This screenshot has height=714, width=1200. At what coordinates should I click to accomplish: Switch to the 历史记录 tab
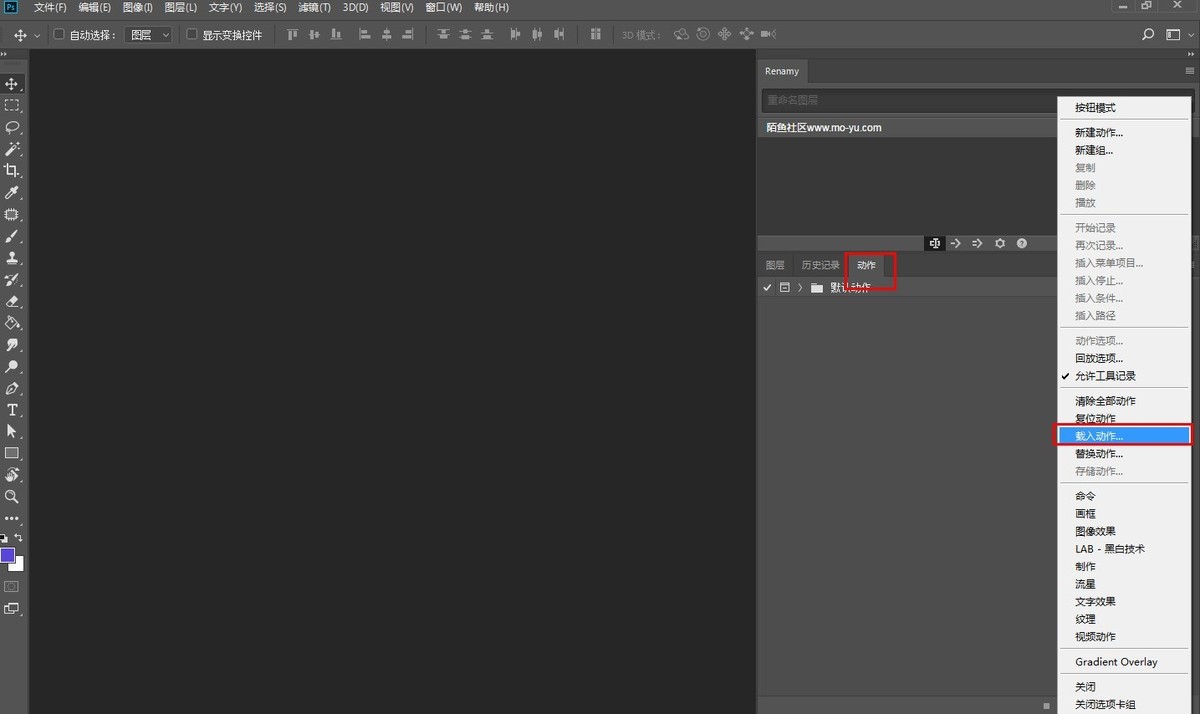[820, 266]
